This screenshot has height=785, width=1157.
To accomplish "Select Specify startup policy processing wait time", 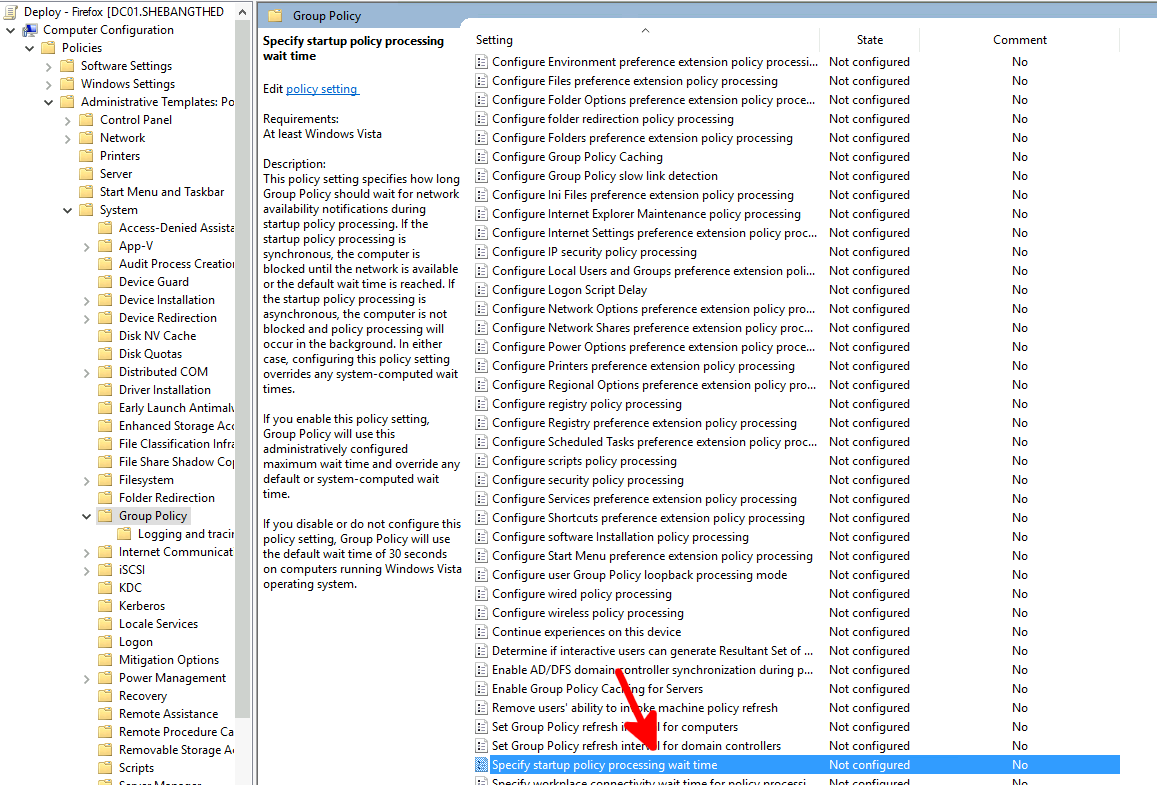I will coord(598,764).
